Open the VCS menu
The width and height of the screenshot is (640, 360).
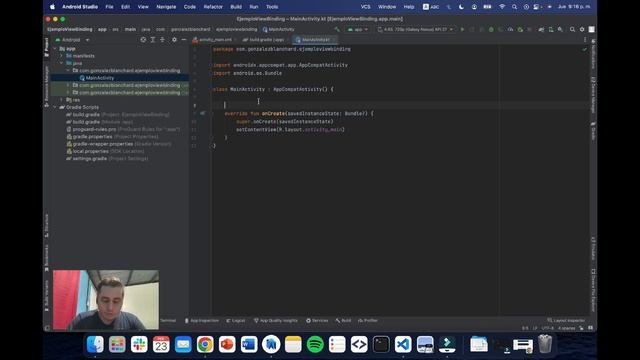pos(365,7)
